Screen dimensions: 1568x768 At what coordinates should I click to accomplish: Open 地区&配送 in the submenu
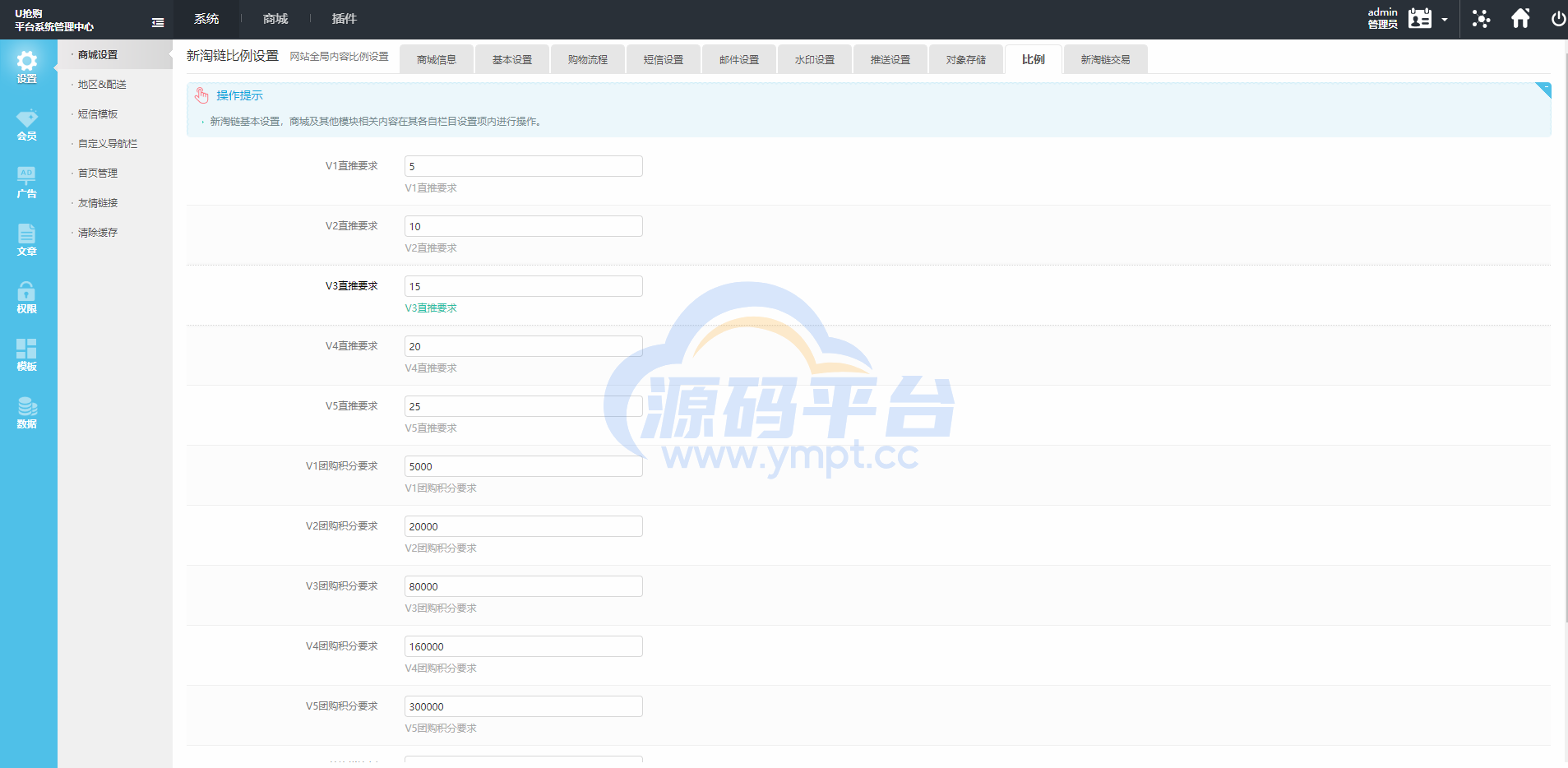click(x=102, y=85)
